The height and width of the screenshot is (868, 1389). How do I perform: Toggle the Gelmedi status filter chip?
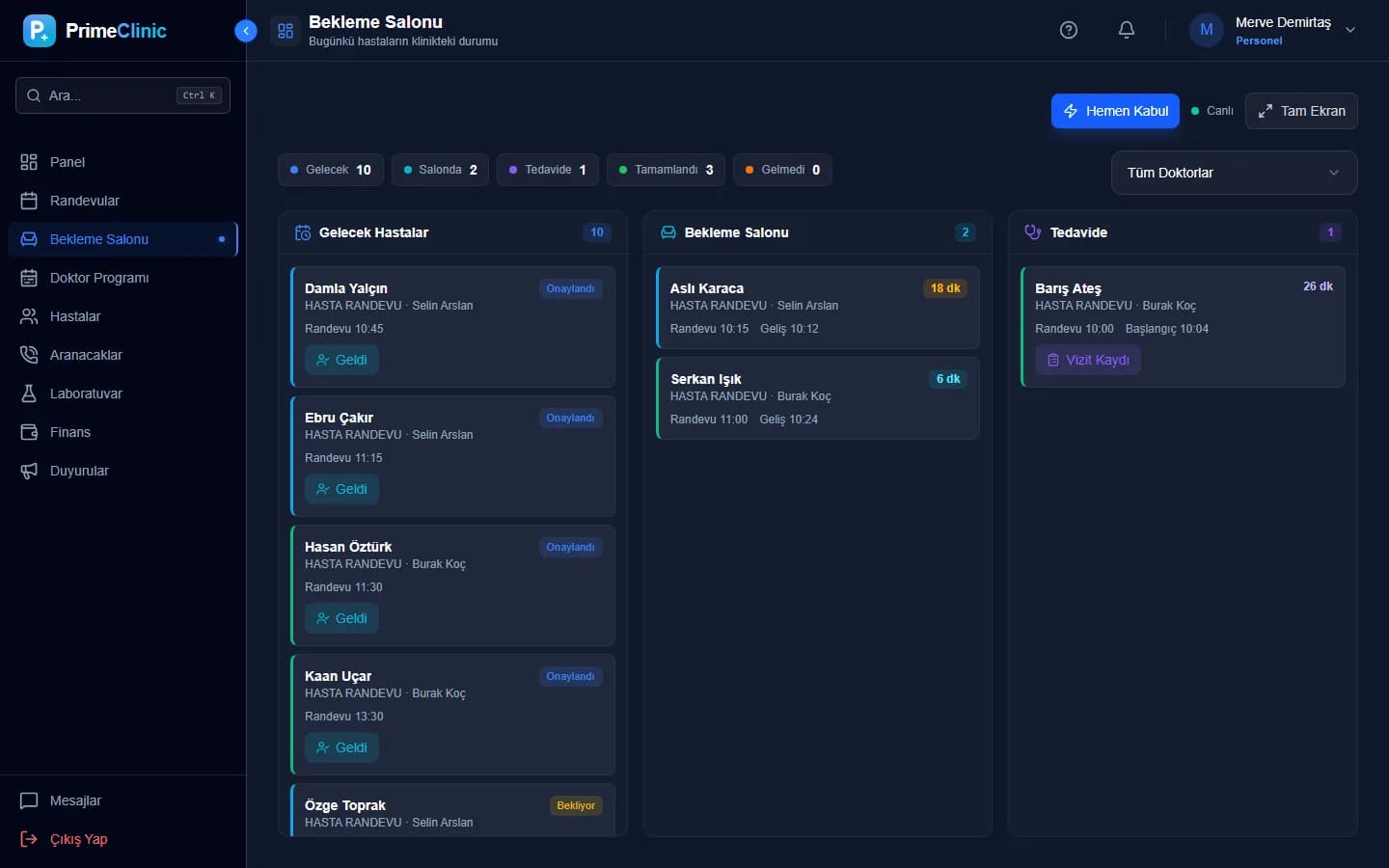(782, 170)
